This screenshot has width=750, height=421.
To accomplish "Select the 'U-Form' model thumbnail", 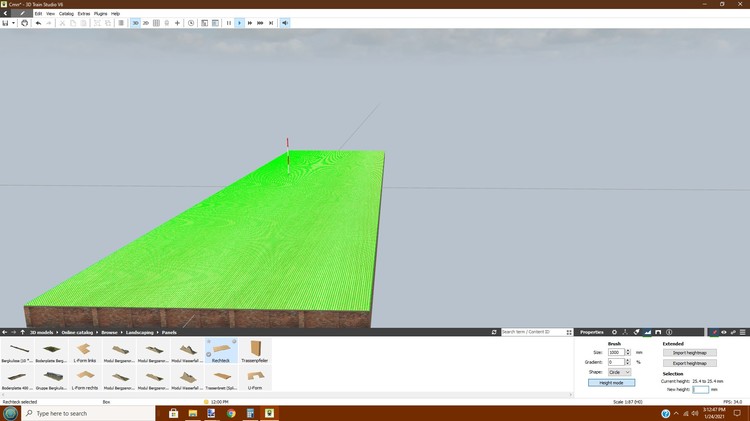I will (x=255, y=378).
